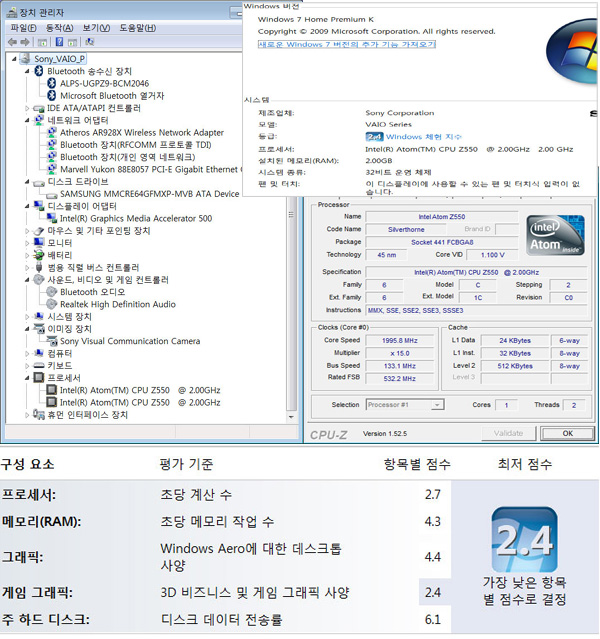Open the Windows 체험 지수 link

click(x=424, y=137)
